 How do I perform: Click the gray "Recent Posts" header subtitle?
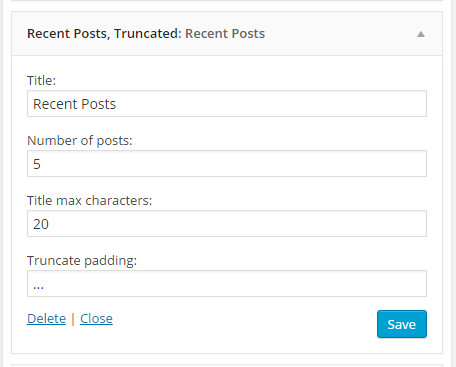click(x=225, y=34)
